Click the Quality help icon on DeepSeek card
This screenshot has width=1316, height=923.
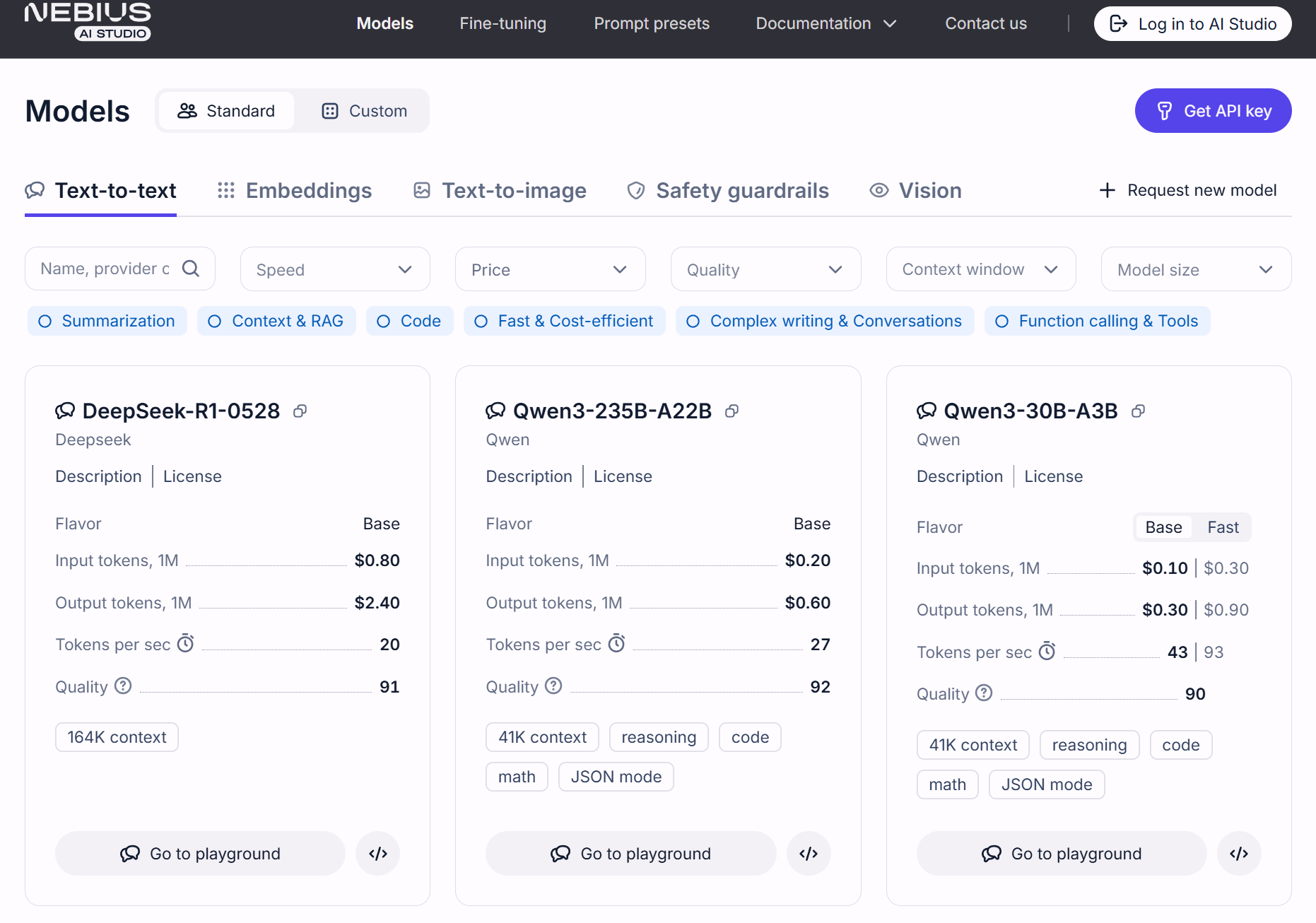pos(123,686)
